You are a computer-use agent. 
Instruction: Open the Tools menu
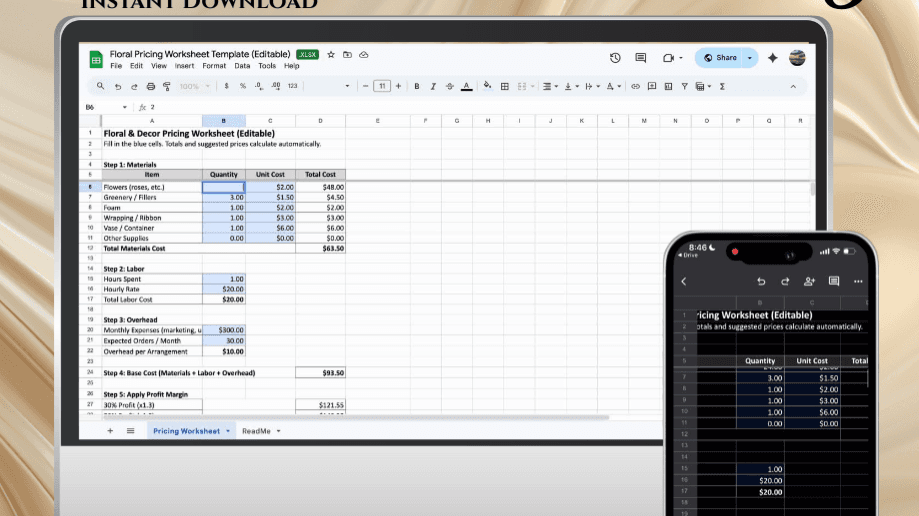[267, 66]
